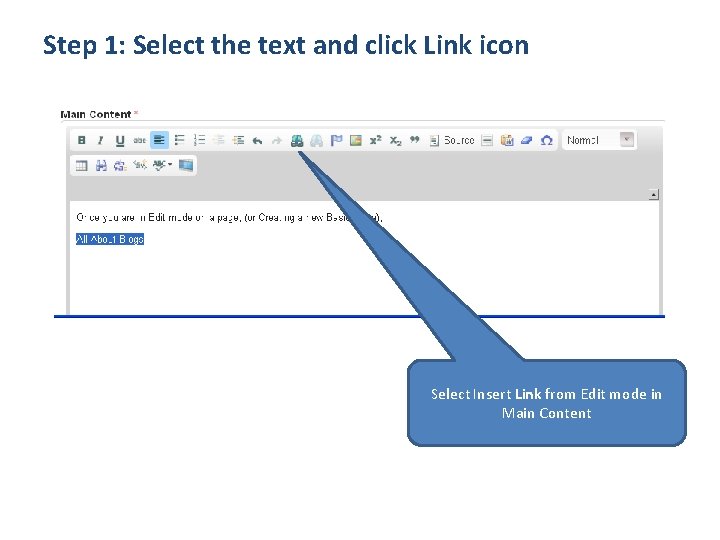The width and height of the screenshot is (720, 540).
Task: Undo the last action
Action: pos(257,141)
